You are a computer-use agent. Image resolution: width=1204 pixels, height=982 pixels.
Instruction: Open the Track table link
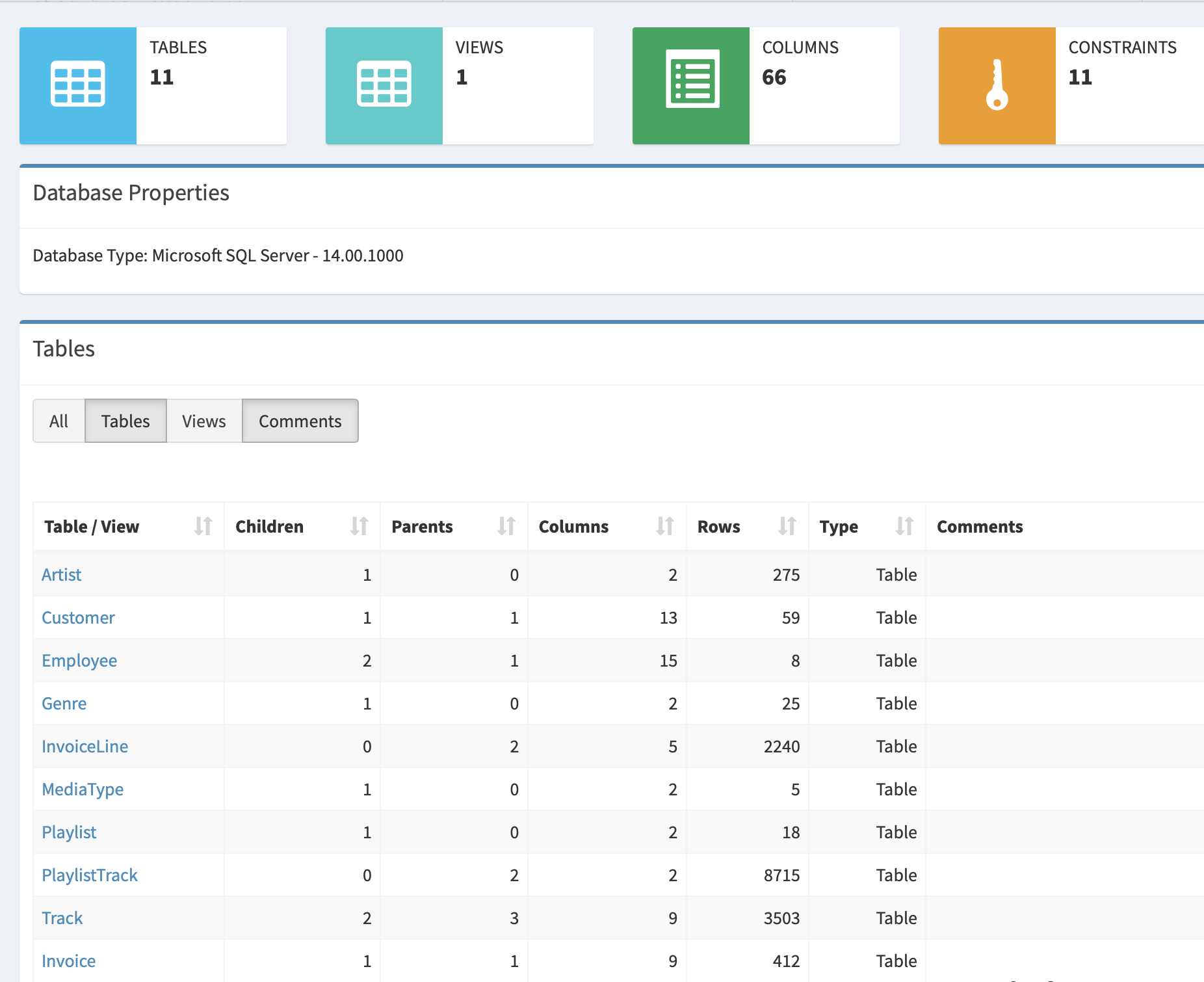(62, 918)
